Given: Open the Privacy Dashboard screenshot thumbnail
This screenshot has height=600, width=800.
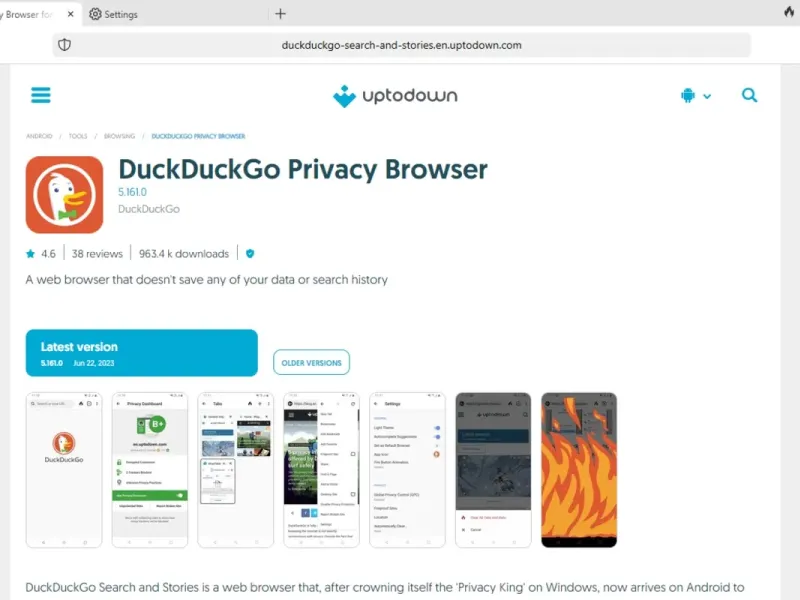Looking at the screenshot, I should (150, 470).
